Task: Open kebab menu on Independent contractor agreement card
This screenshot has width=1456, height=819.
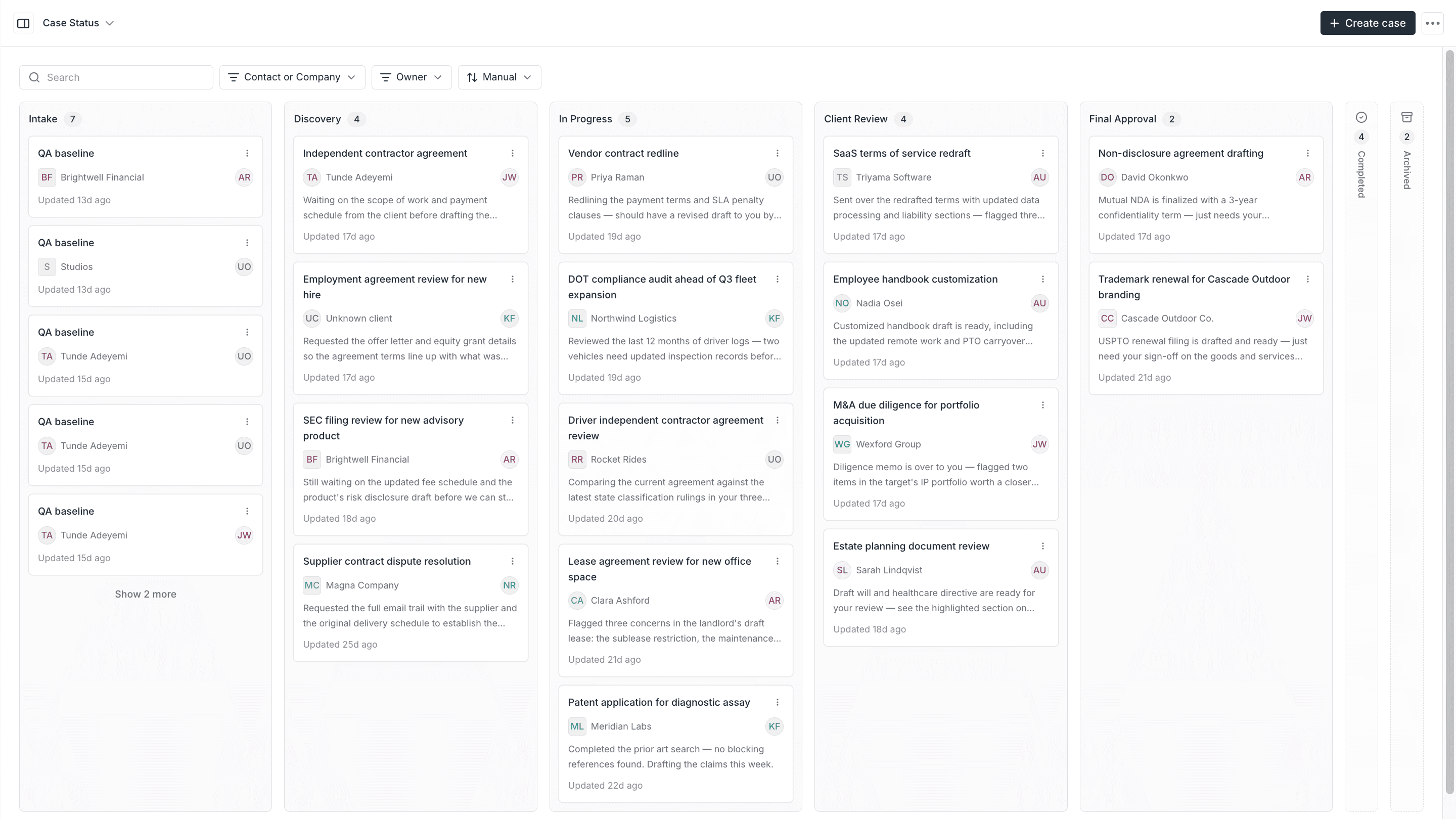Action: tap(512, 153)
